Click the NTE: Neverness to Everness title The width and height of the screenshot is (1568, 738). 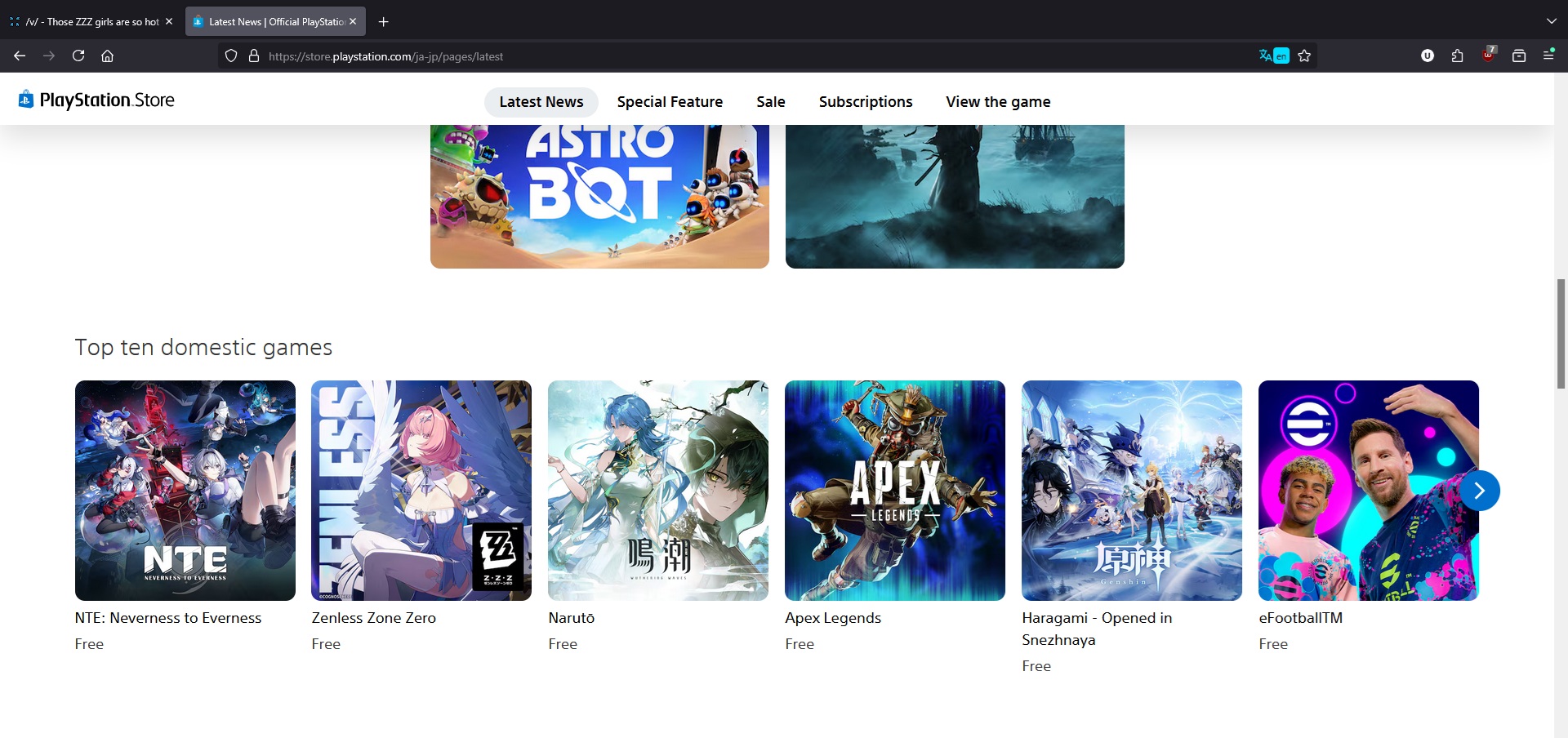168,618
